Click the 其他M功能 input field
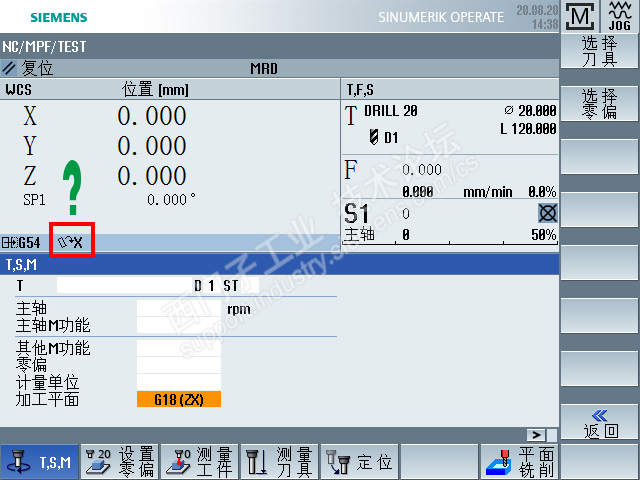The image size is (640, 480). point(179,348)
